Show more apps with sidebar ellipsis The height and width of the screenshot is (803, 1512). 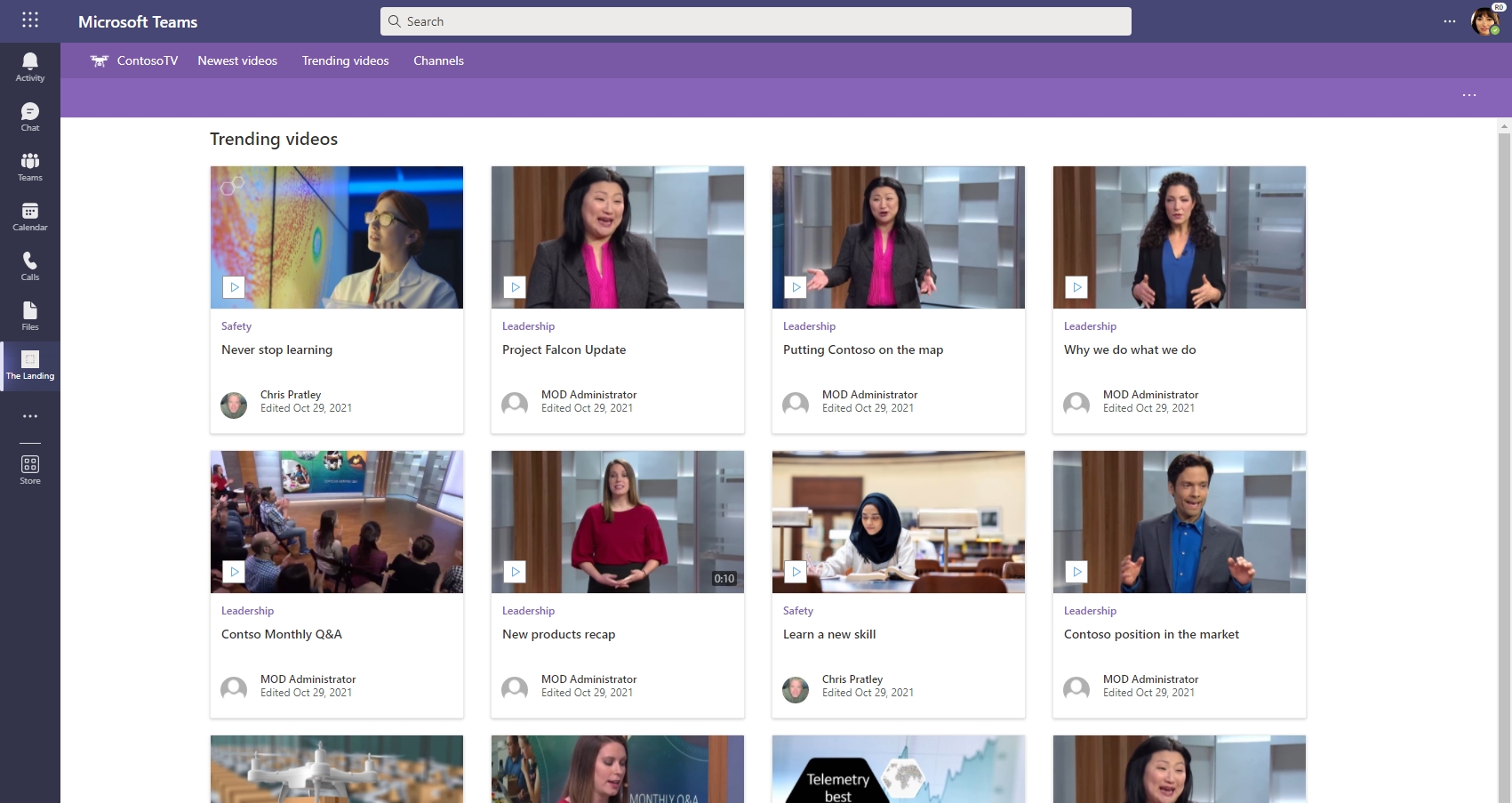point(29,415)
